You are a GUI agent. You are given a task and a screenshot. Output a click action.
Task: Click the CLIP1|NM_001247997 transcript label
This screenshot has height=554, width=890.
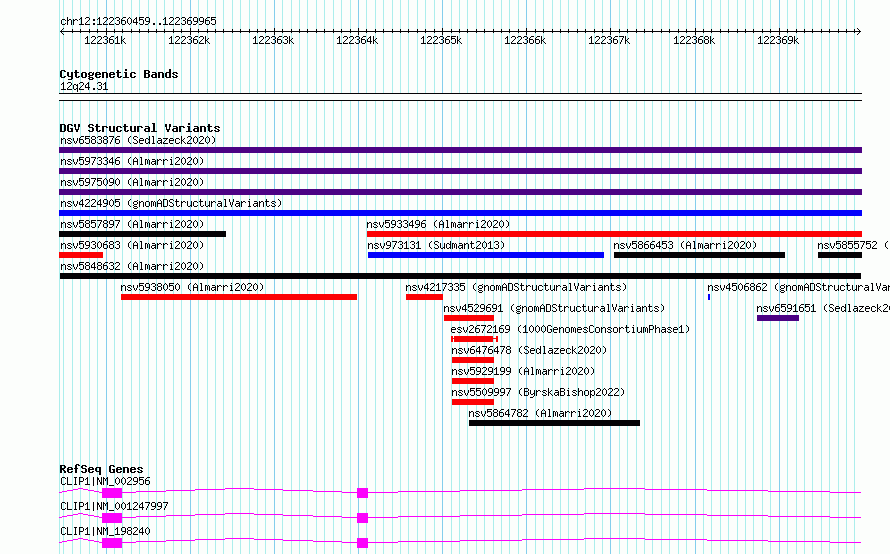point(114,506)
